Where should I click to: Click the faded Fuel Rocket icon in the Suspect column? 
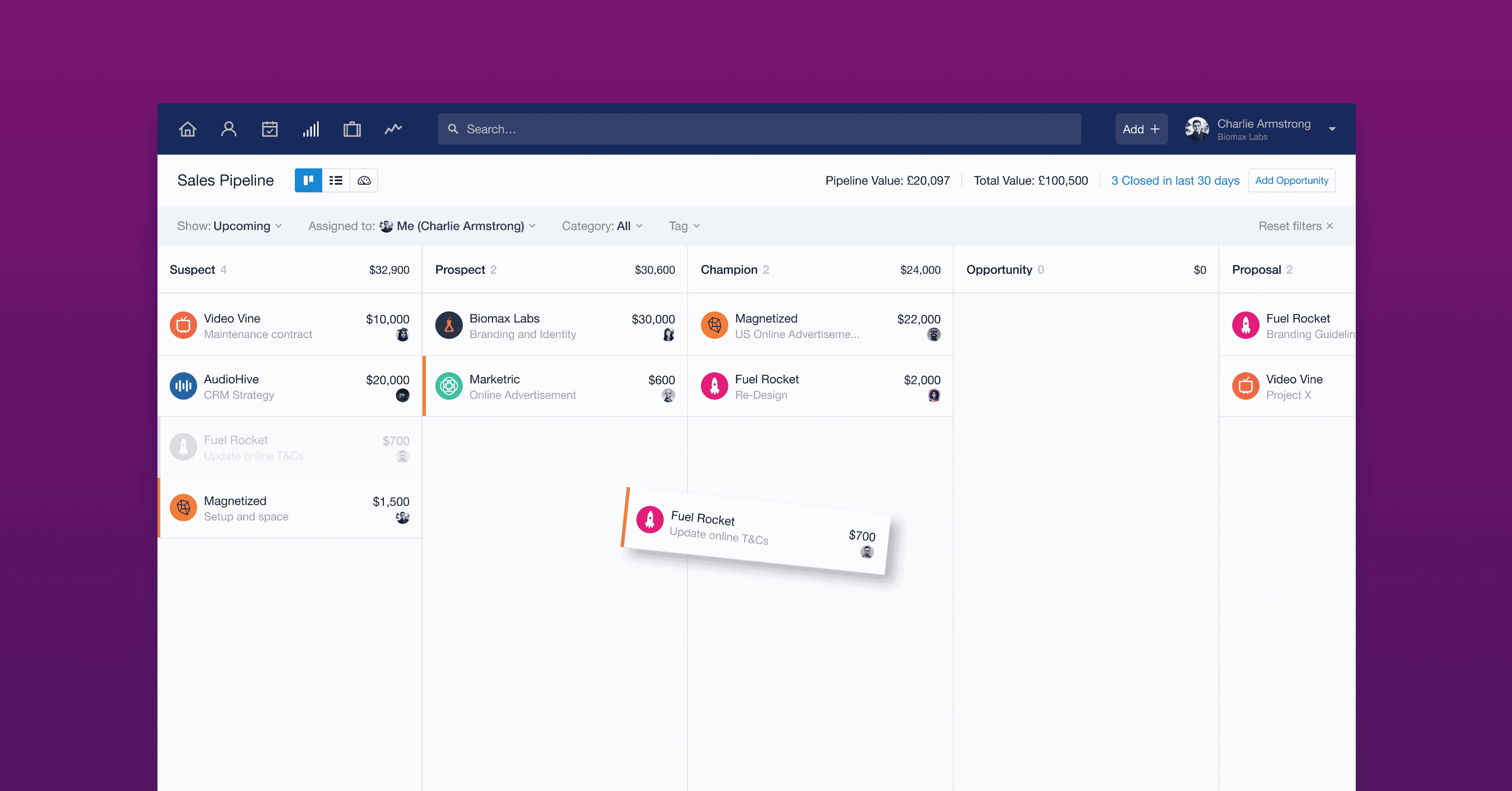[183, 447]
